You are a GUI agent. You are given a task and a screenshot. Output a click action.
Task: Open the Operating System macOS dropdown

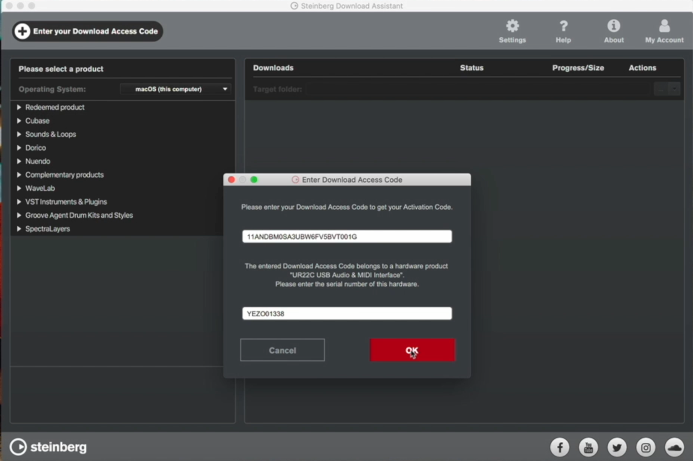[x=175, y=89]
